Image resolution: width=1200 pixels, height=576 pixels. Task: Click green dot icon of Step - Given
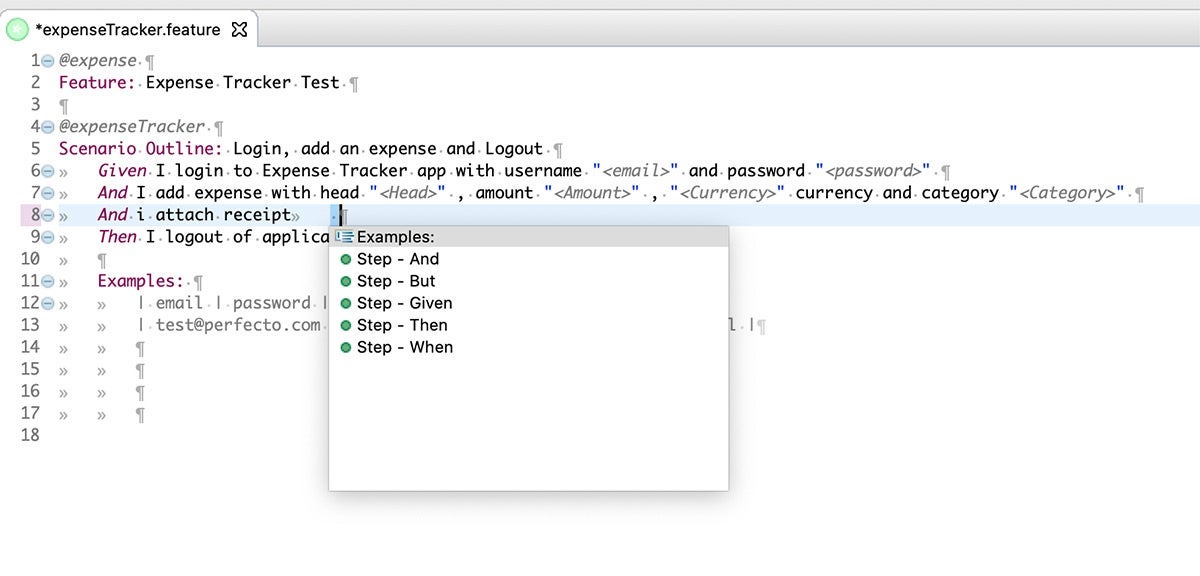(345, 303)
